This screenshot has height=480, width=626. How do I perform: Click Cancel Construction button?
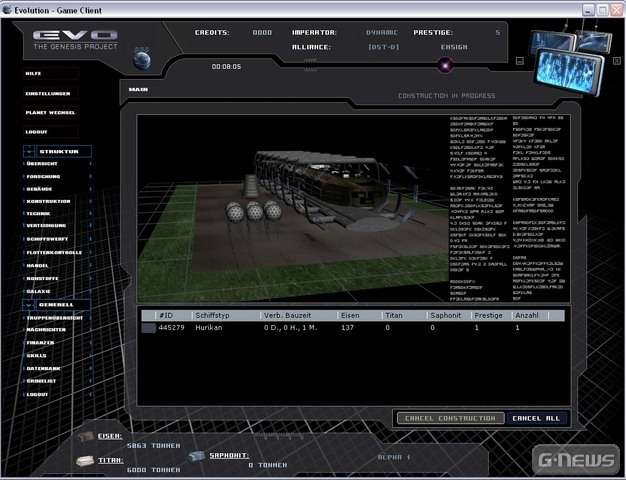tap(450, 418)
